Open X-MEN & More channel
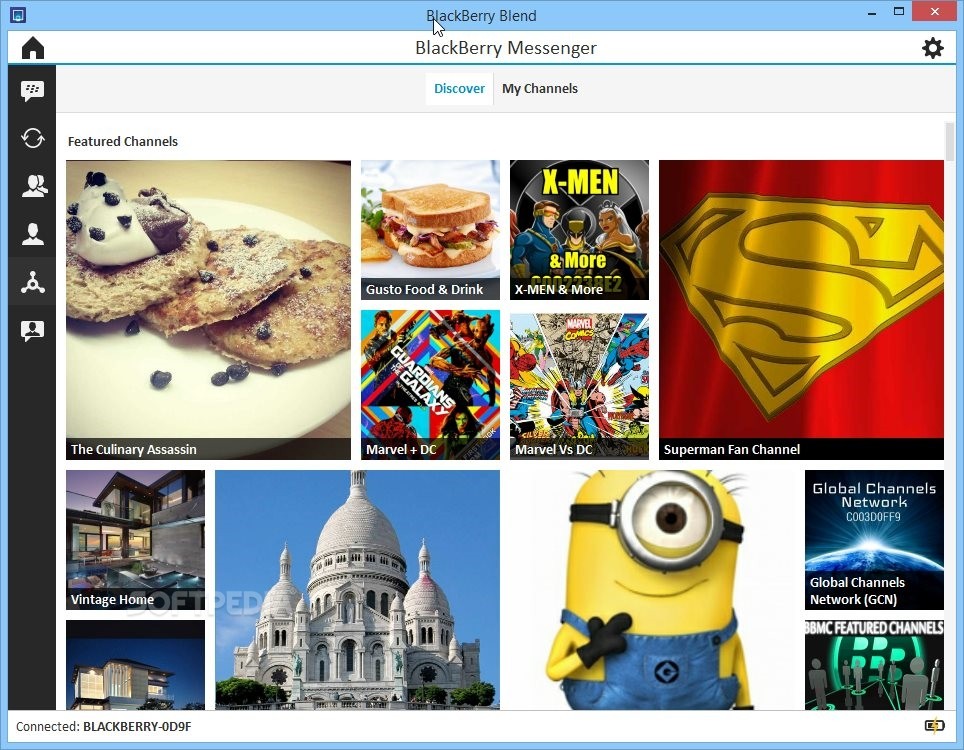This screenshot has height=750, width=964. pyautogui.click(x=579, y=230)
